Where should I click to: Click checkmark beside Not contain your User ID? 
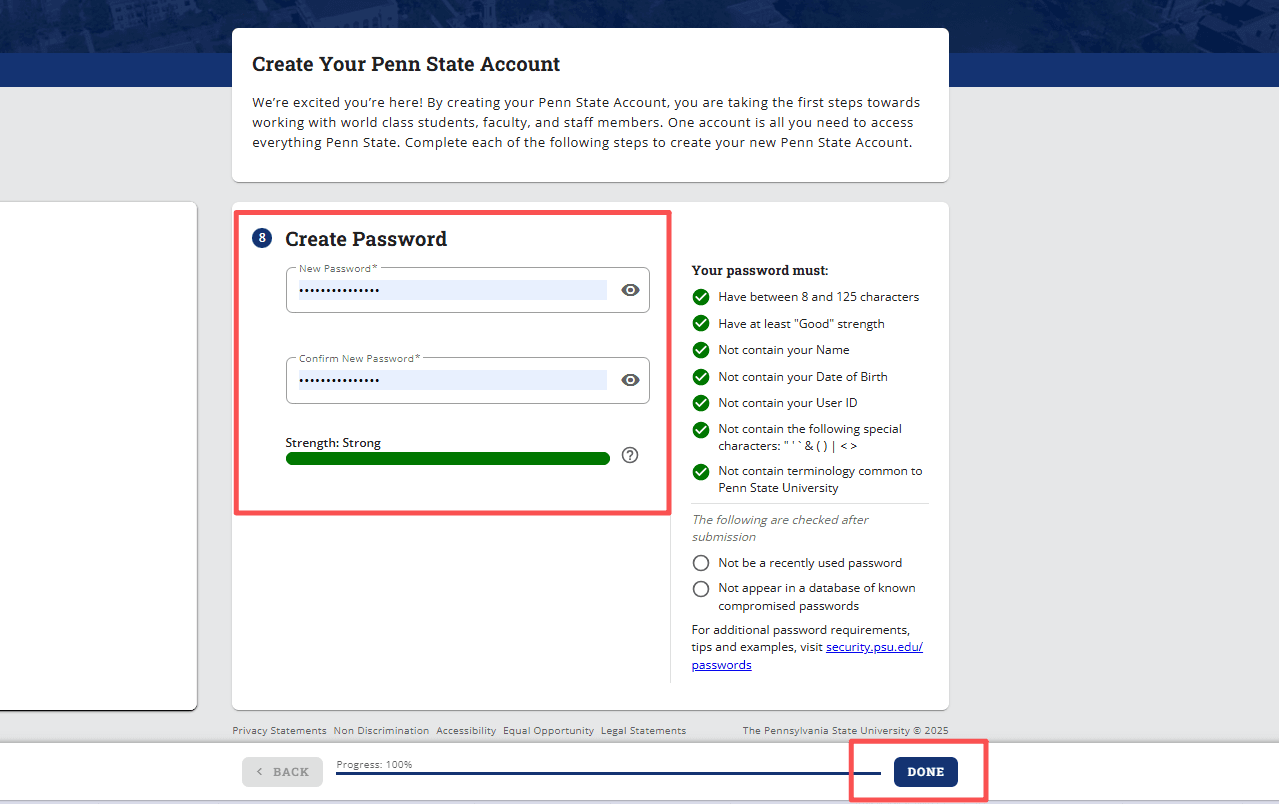click(x=701, y=403)
